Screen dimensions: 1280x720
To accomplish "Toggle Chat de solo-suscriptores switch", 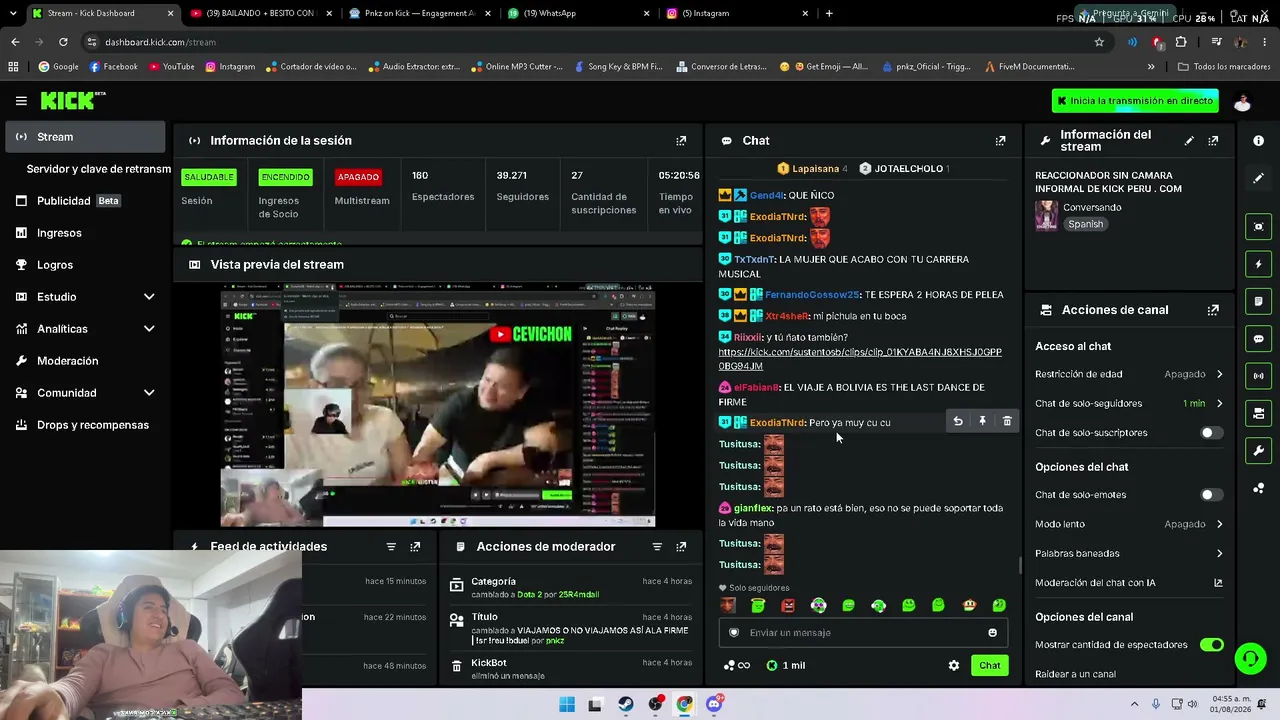I will click(1211, 433).
